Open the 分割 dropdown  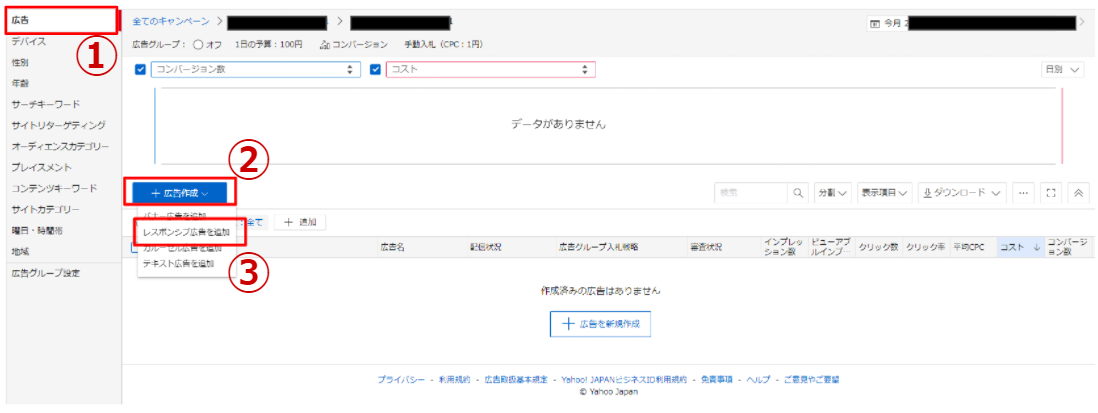[x=832, y=192]
